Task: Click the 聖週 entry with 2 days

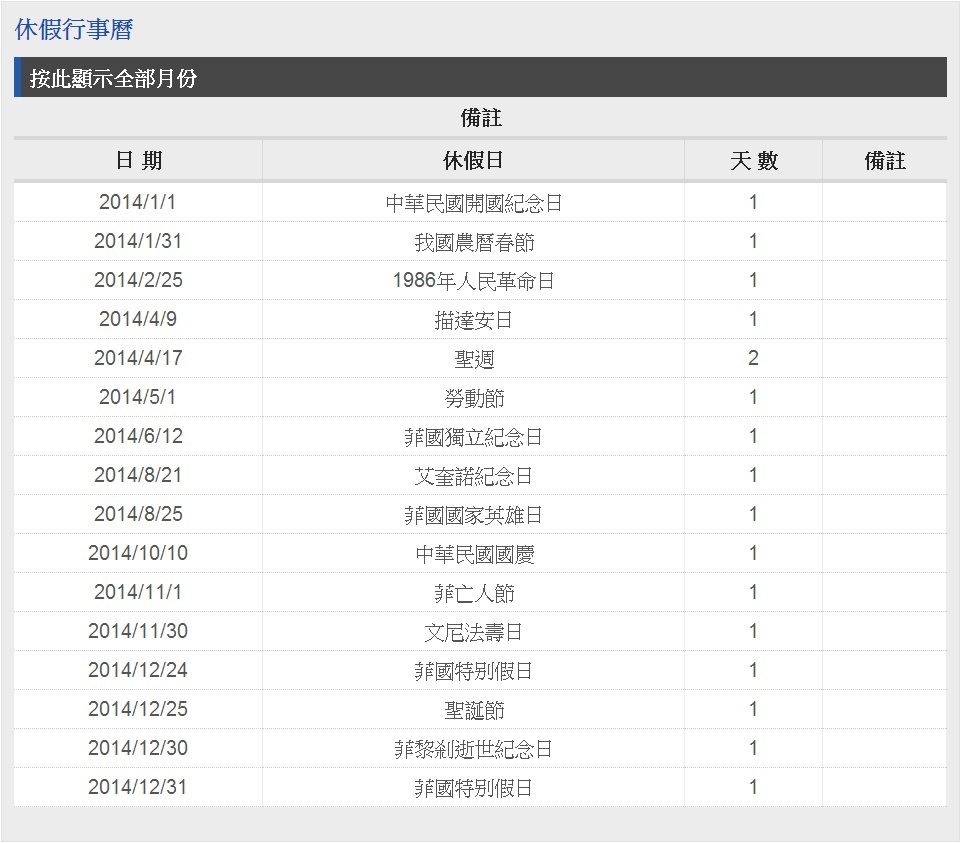Action: tap(472, 357)
